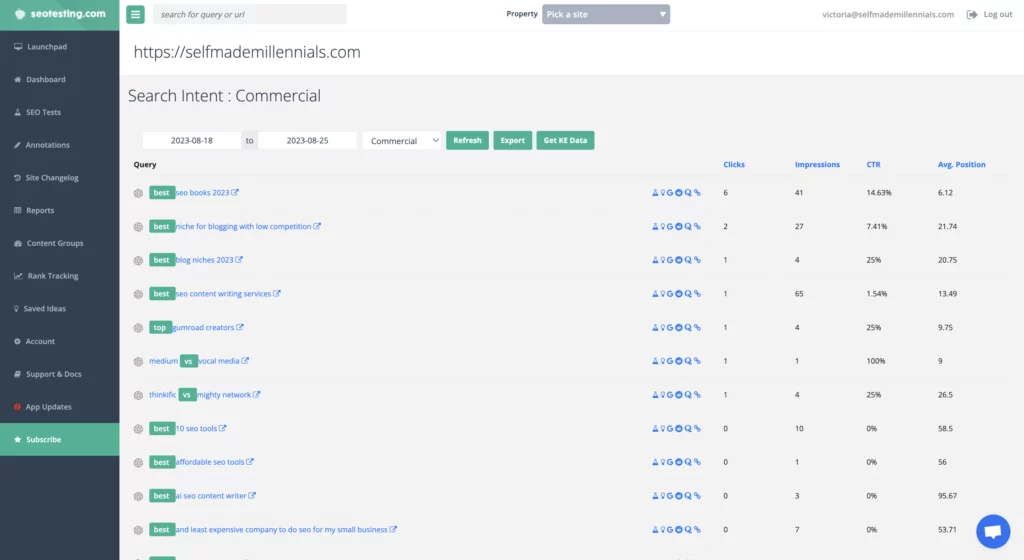Open the external link icon after 'seo content writing services'
Screen dimensions: 1024x560
pyautogui.click(x=277, y=294)
